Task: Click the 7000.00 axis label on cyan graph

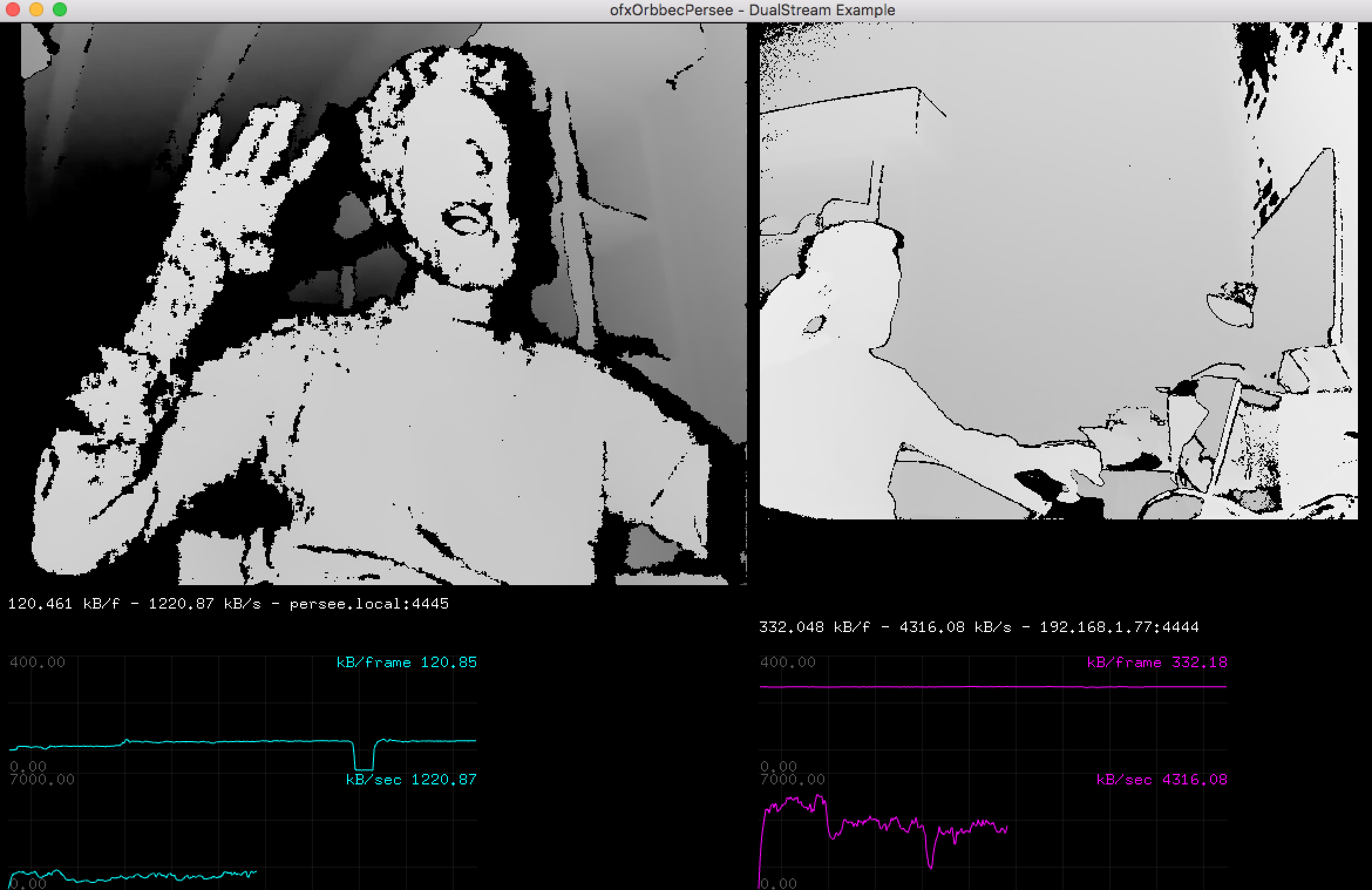Action: [x=42, y=780]
